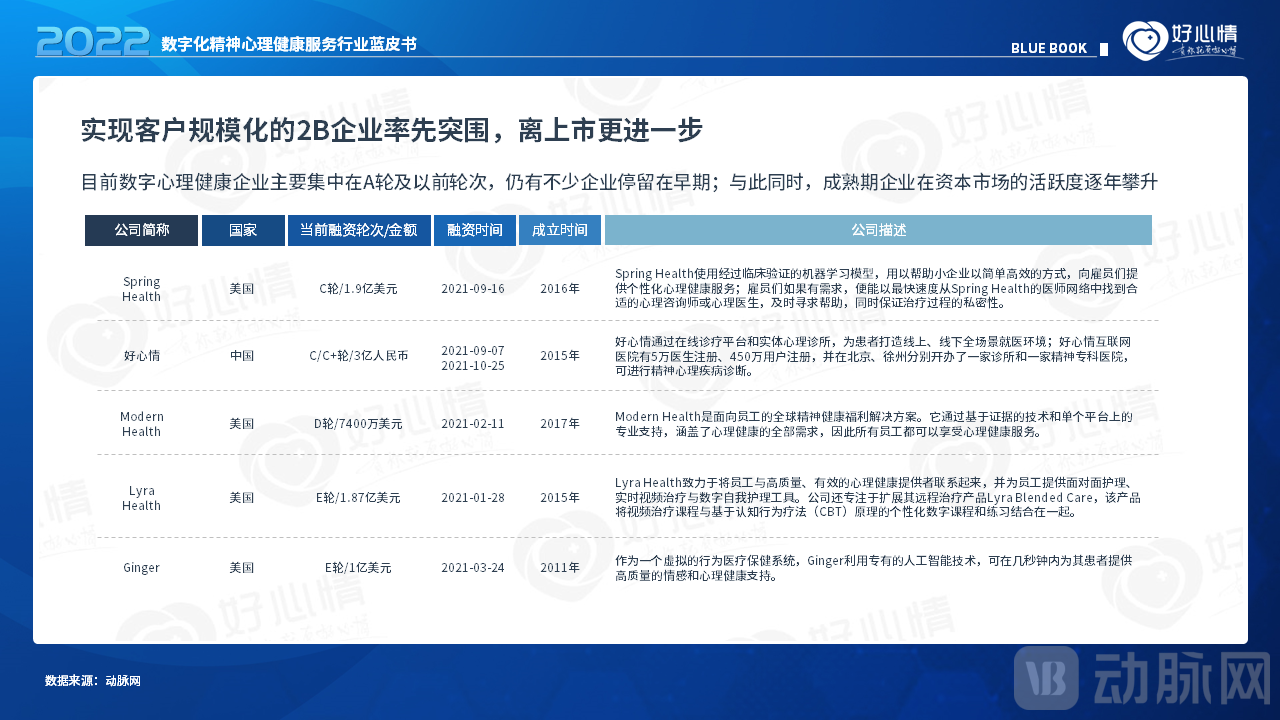Select the 公司简称 column header
The height and width of the screenshot is (720, 1280).
pos(141,229)
